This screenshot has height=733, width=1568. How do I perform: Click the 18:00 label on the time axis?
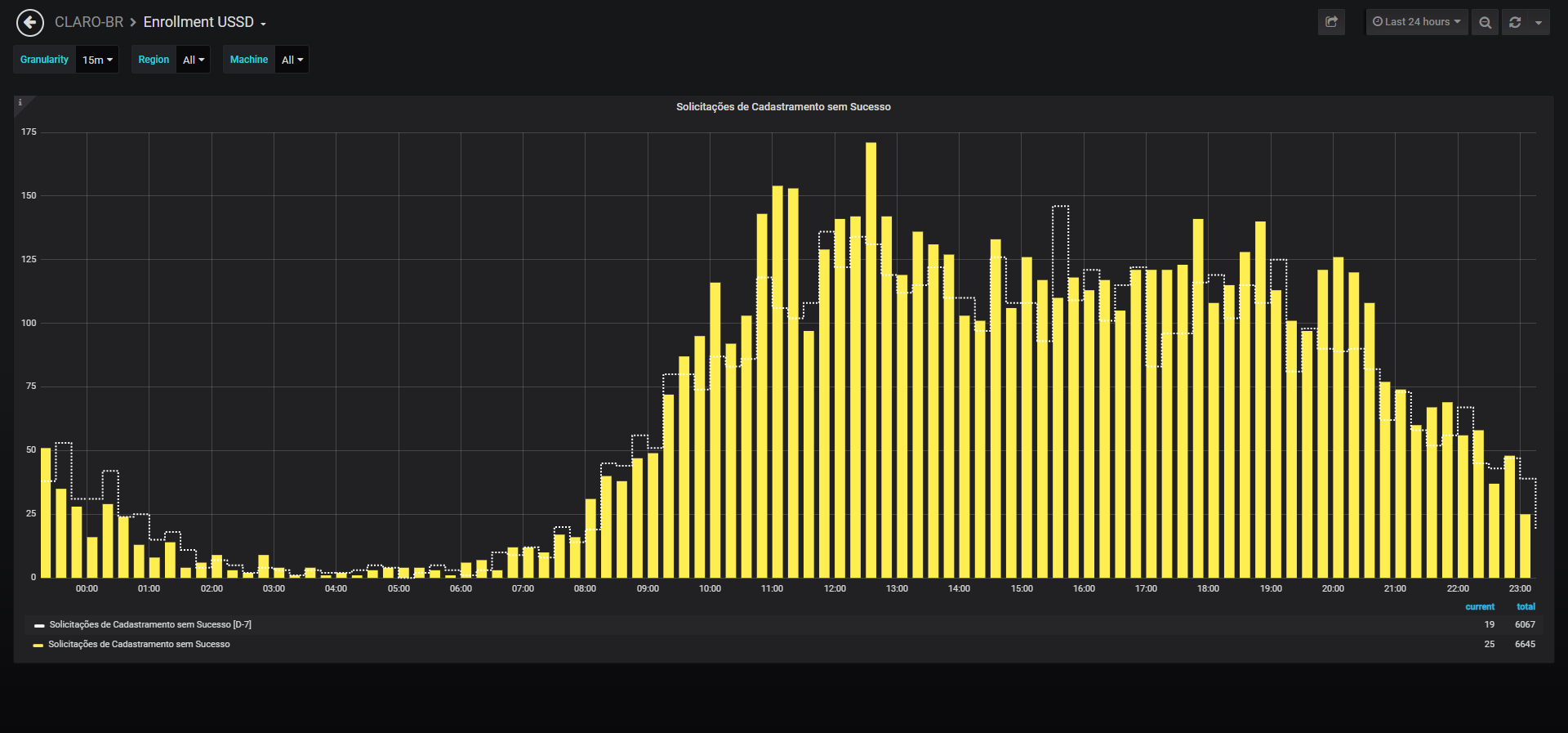pos(1208,588)
